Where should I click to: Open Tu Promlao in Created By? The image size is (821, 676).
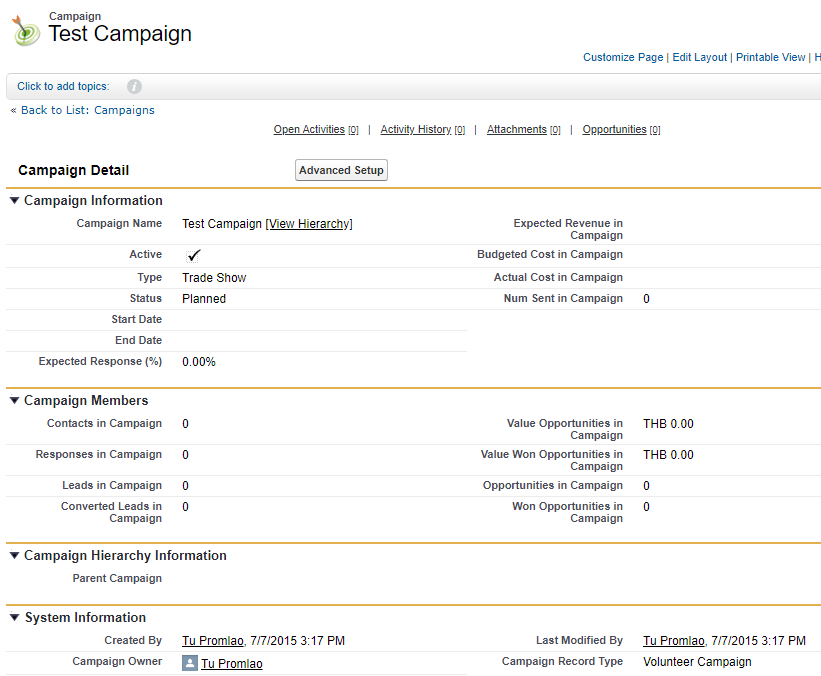(212, 641)
